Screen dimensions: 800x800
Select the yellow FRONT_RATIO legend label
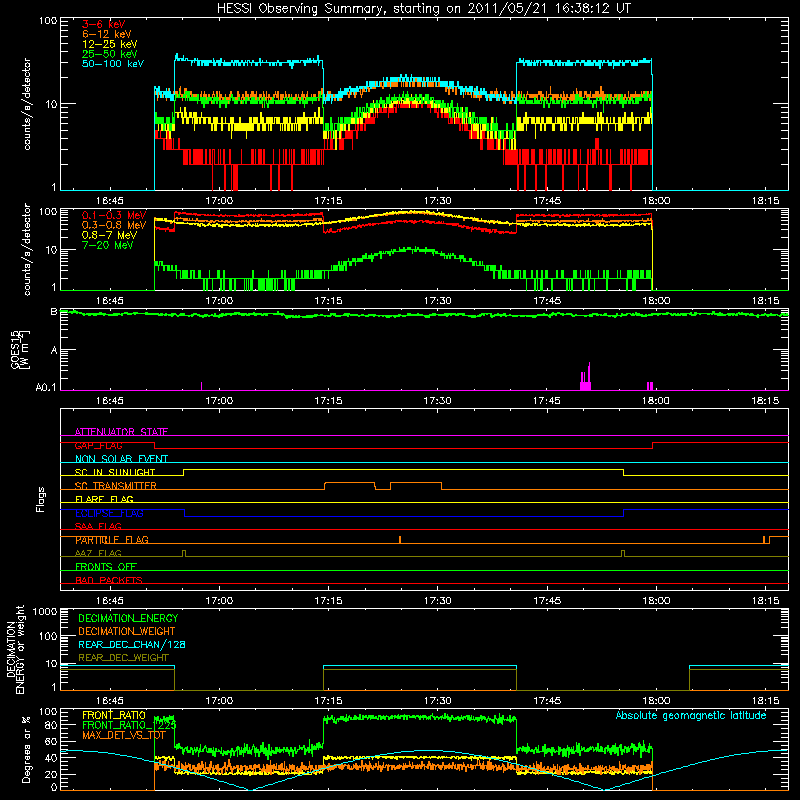114,715
